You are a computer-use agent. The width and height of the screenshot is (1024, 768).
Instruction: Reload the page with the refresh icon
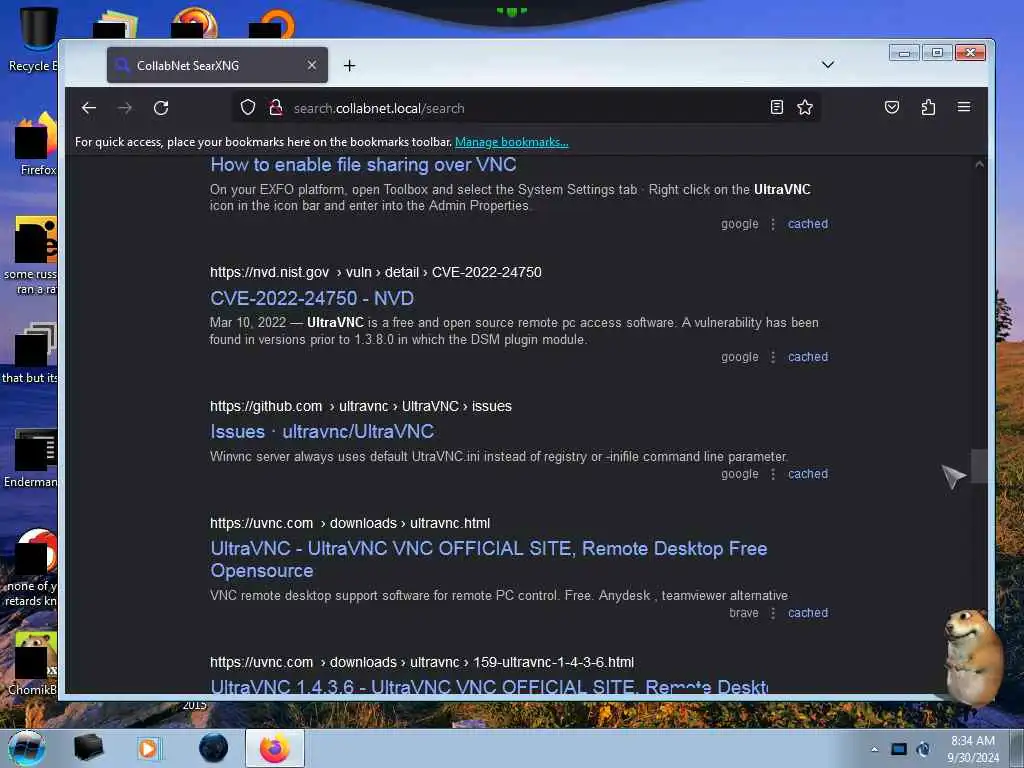(x=161, y=108)
